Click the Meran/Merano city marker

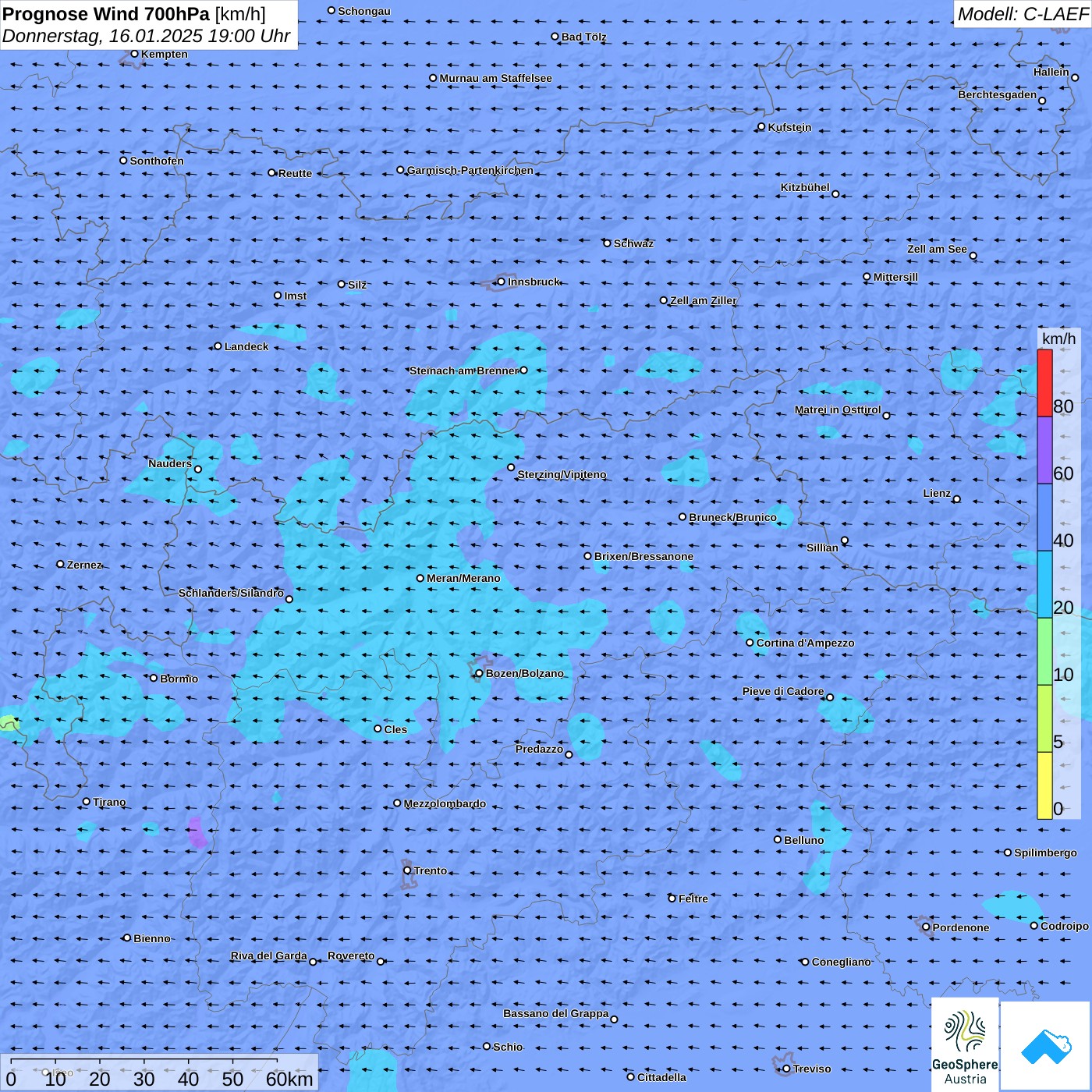(x=420, y=578)
